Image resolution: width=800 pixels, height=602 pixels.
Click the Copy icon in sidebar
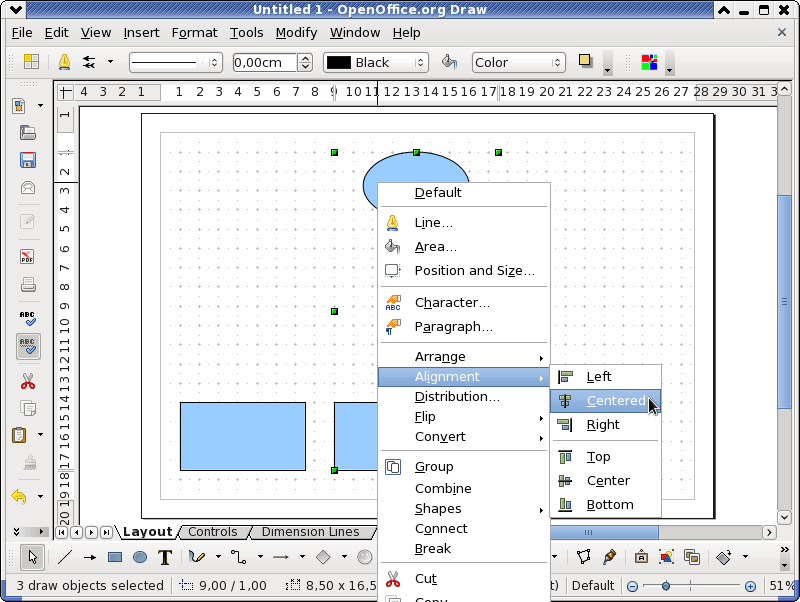pyautogui.click(x=28, y=409)
